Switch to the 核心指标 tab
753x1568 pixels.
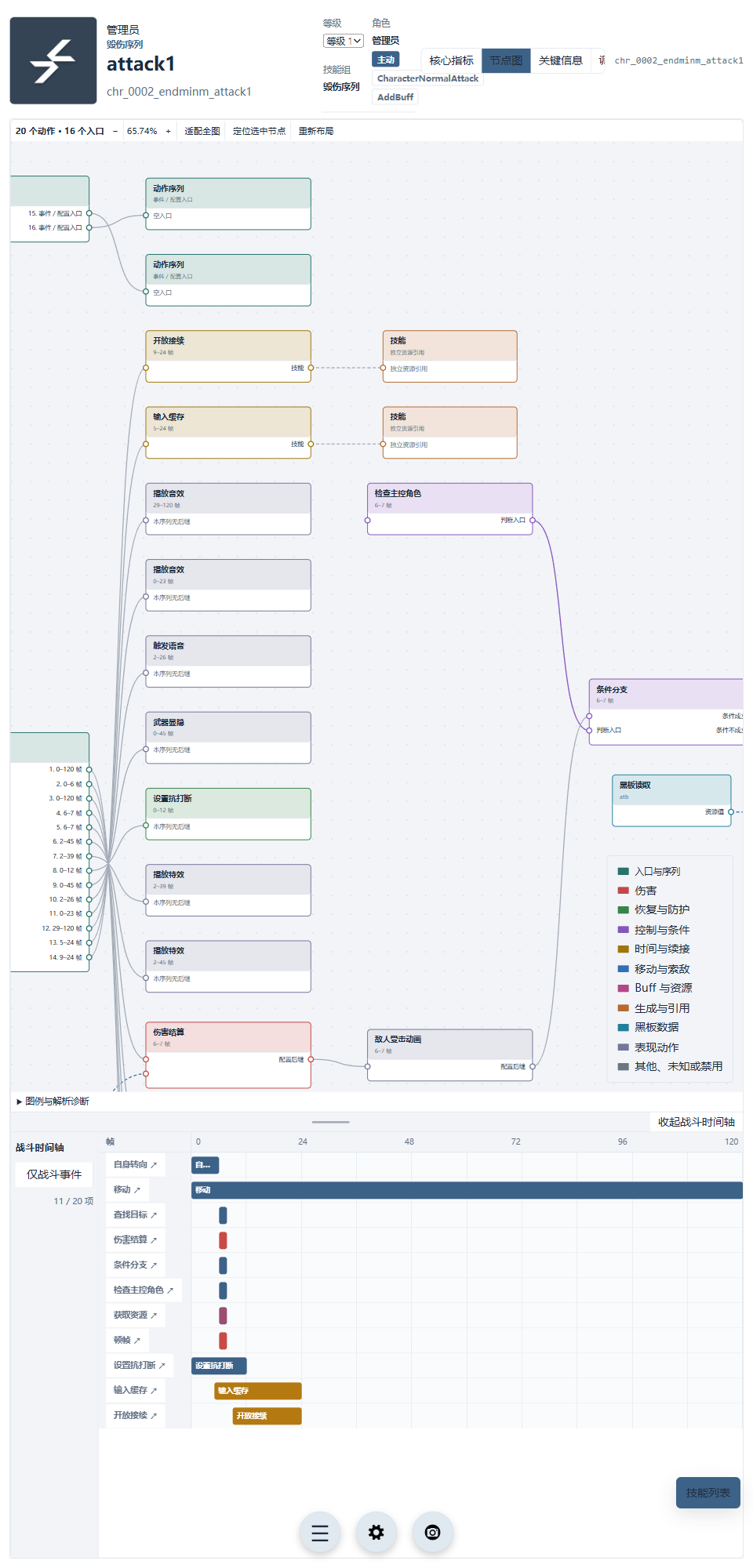pyautogui.click(x=451, y=60)
